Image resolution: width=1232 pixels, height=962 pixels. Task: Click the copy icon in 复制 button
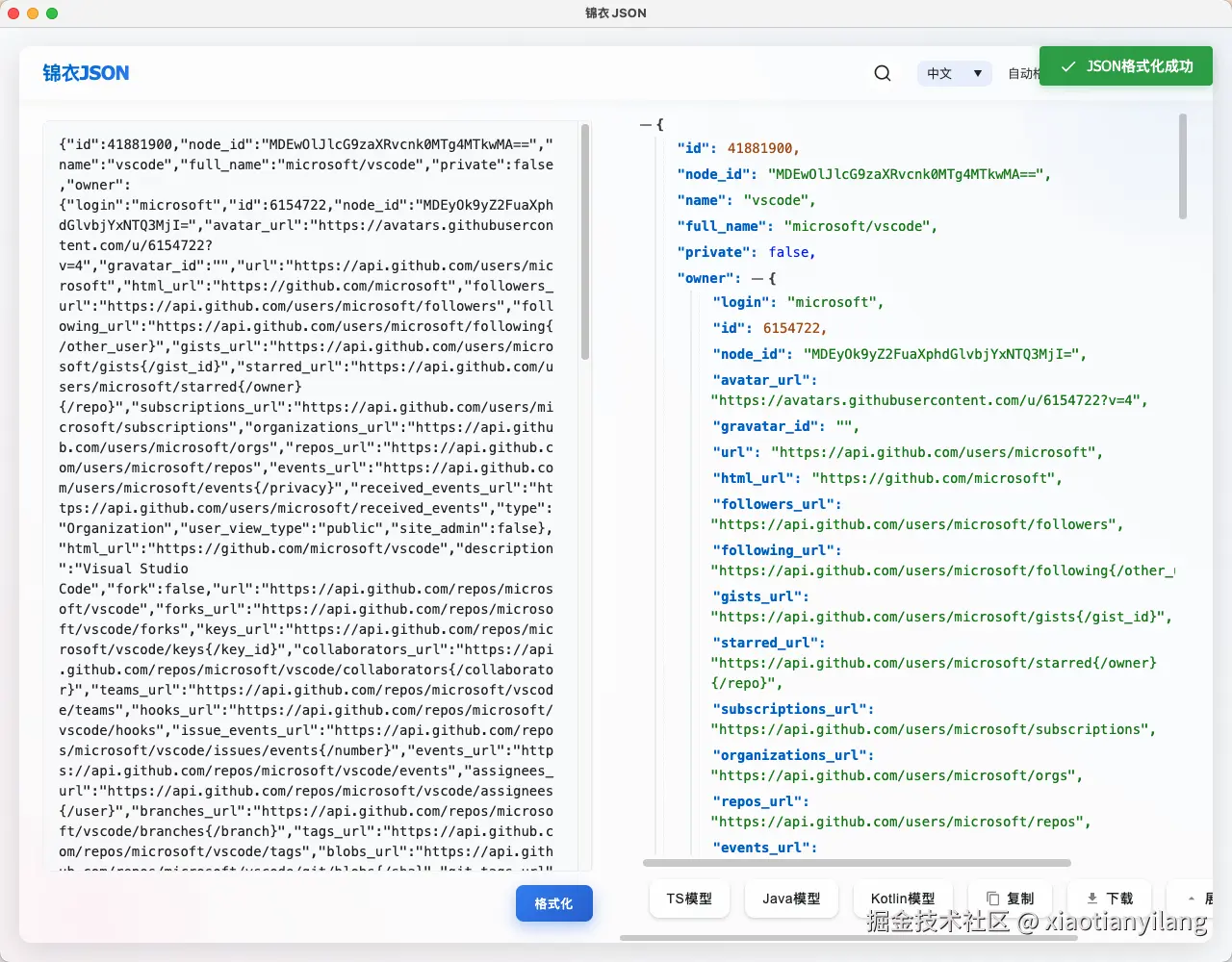click(993, 899)
